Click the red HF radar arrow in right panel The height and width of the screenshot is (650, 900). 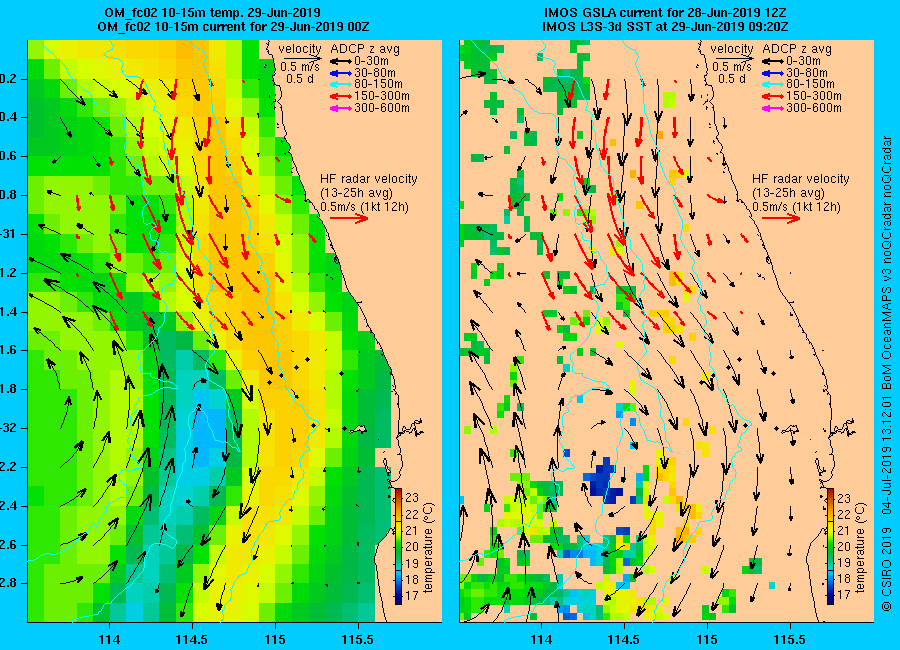pos(782,218)
